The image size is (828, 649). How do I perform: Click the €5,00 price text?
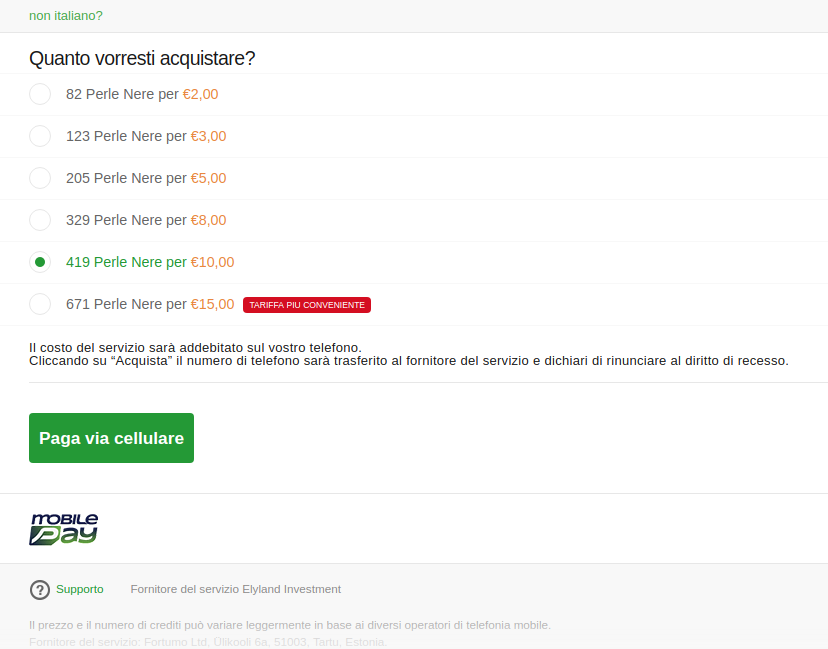[x=209, y=178]
